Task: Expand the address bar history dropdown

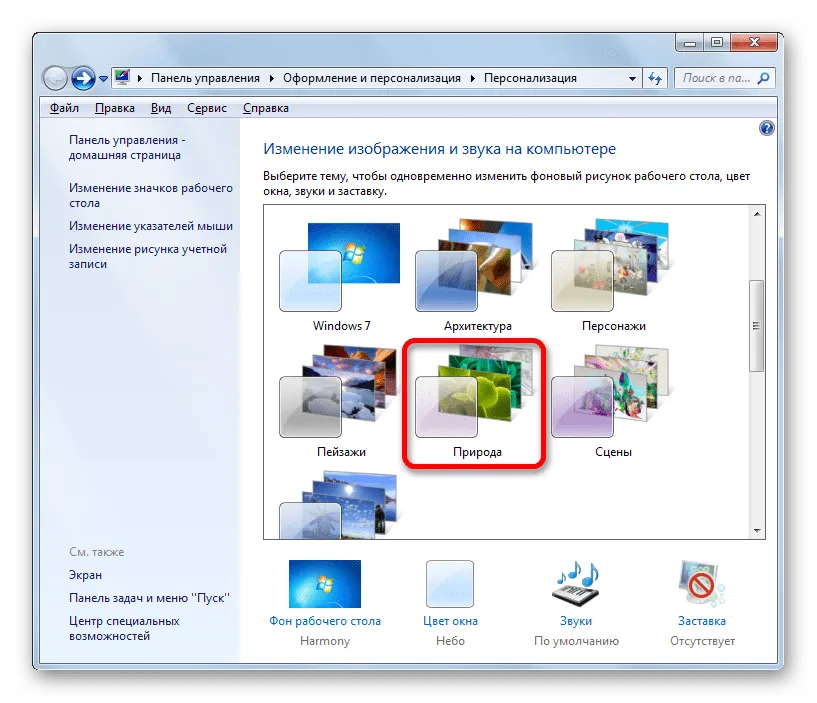Action: (x=632, y=79)
